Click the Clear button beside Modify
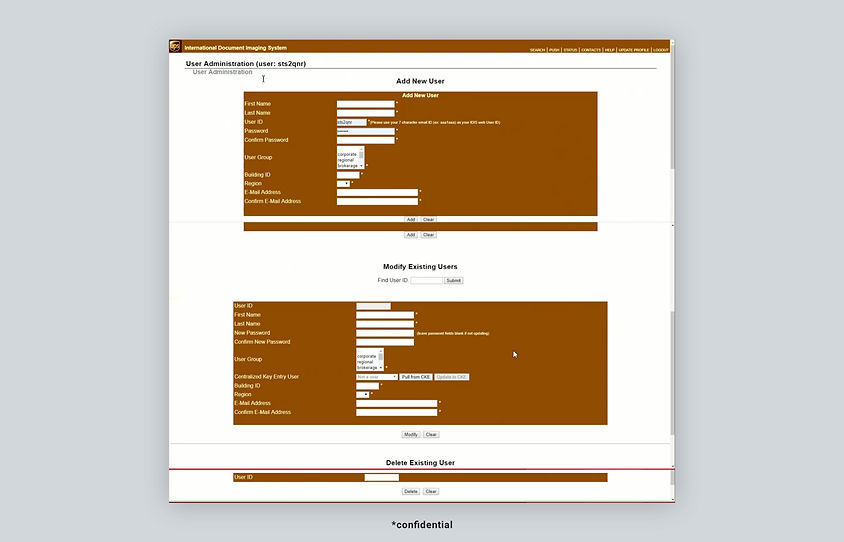The width and height of the screenshot is (844, 542). coord(431,434)
